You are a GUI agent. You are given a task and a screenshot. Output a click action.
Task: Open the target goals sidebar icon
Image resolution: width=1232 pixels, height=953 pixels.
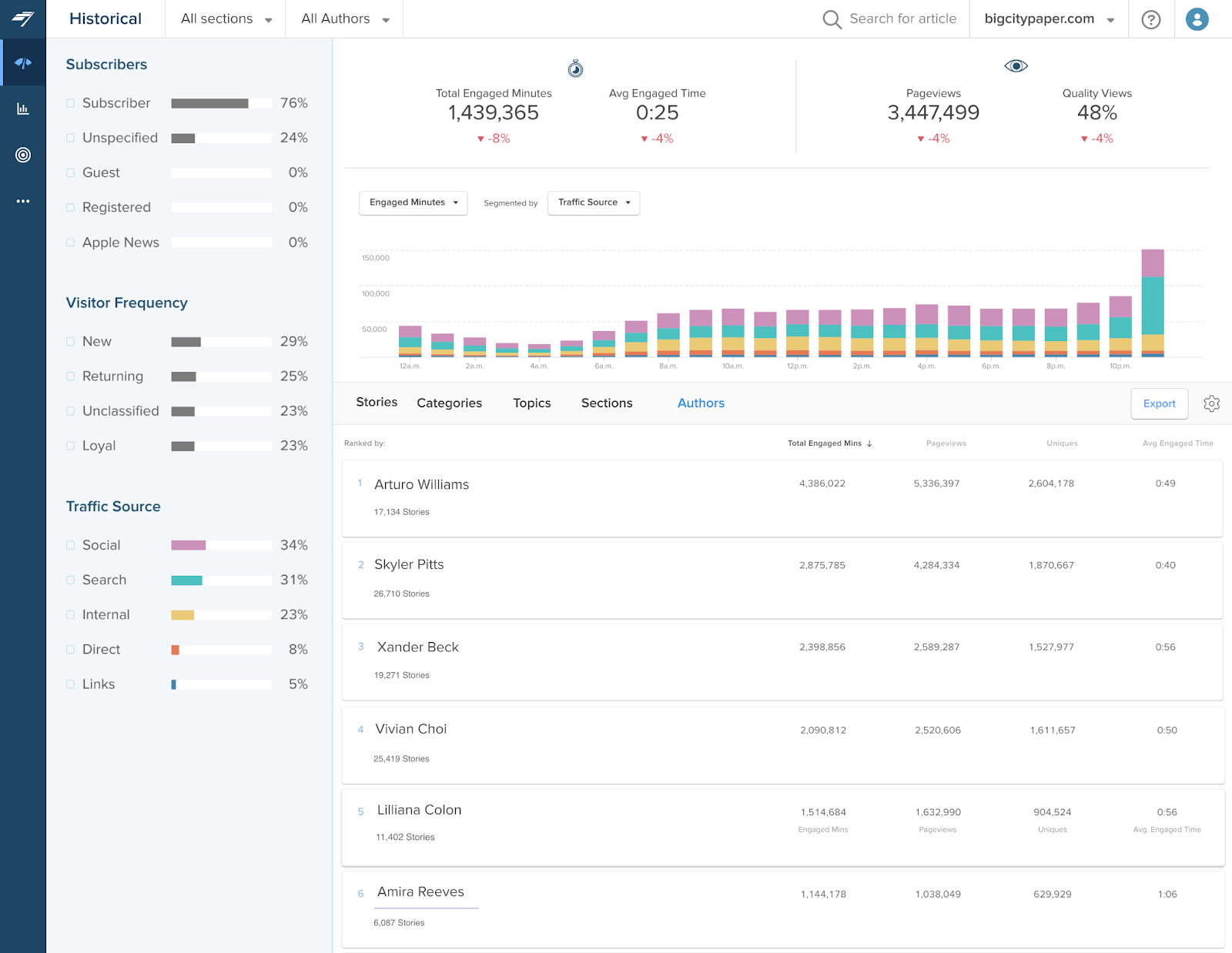click(x=23, y=155)
